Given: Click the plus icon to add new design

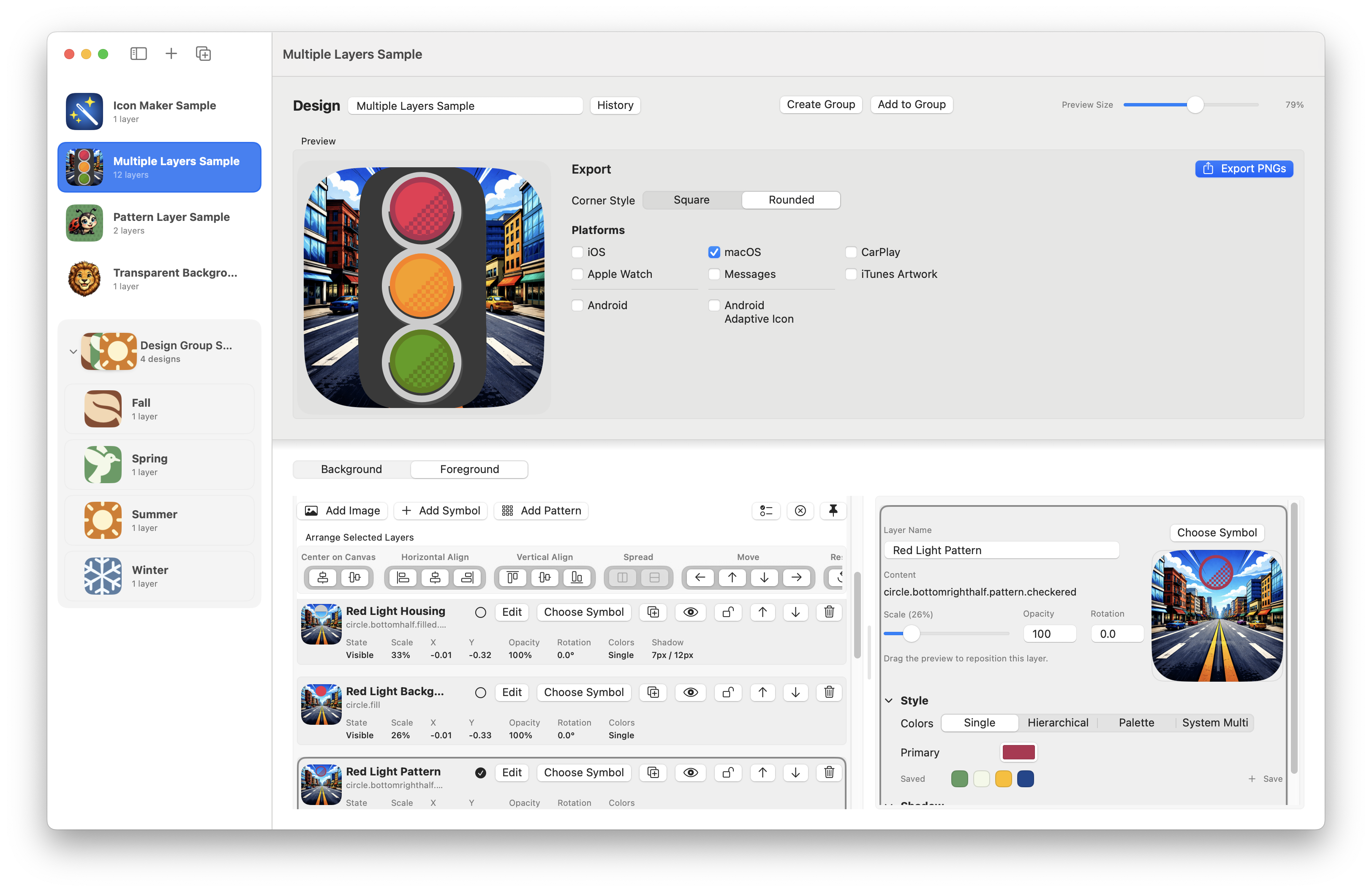Looking at the screenshot, I should tap(171, 54).
